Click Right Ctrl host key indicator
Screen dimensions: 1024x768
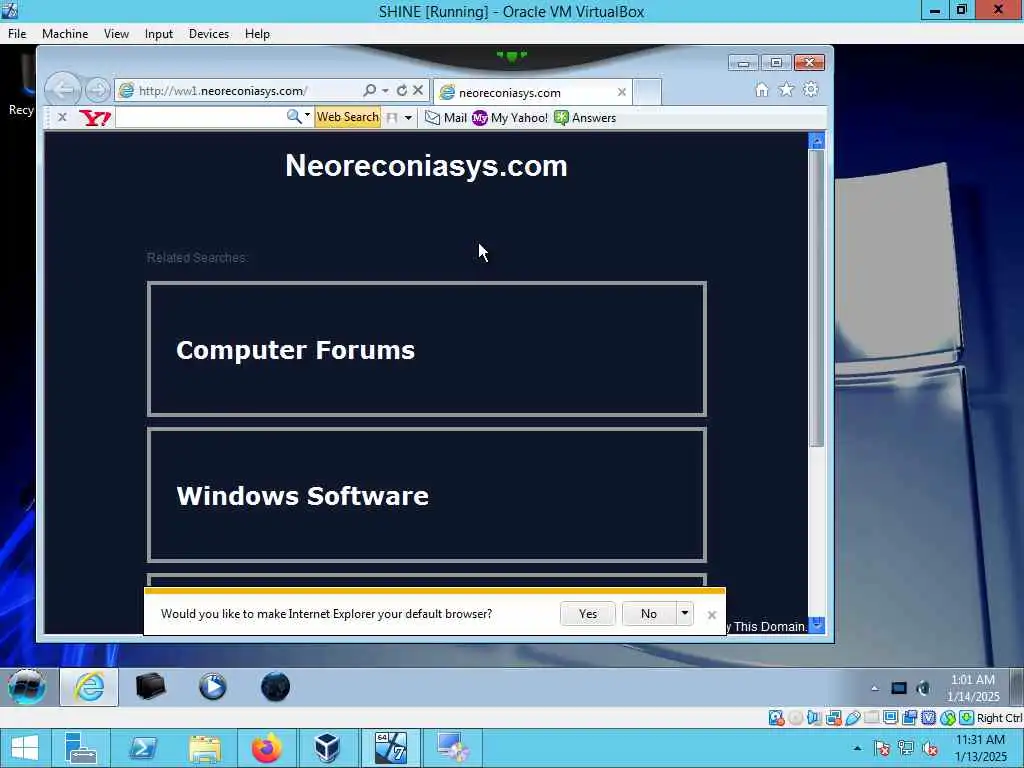[x=999, y=718]
